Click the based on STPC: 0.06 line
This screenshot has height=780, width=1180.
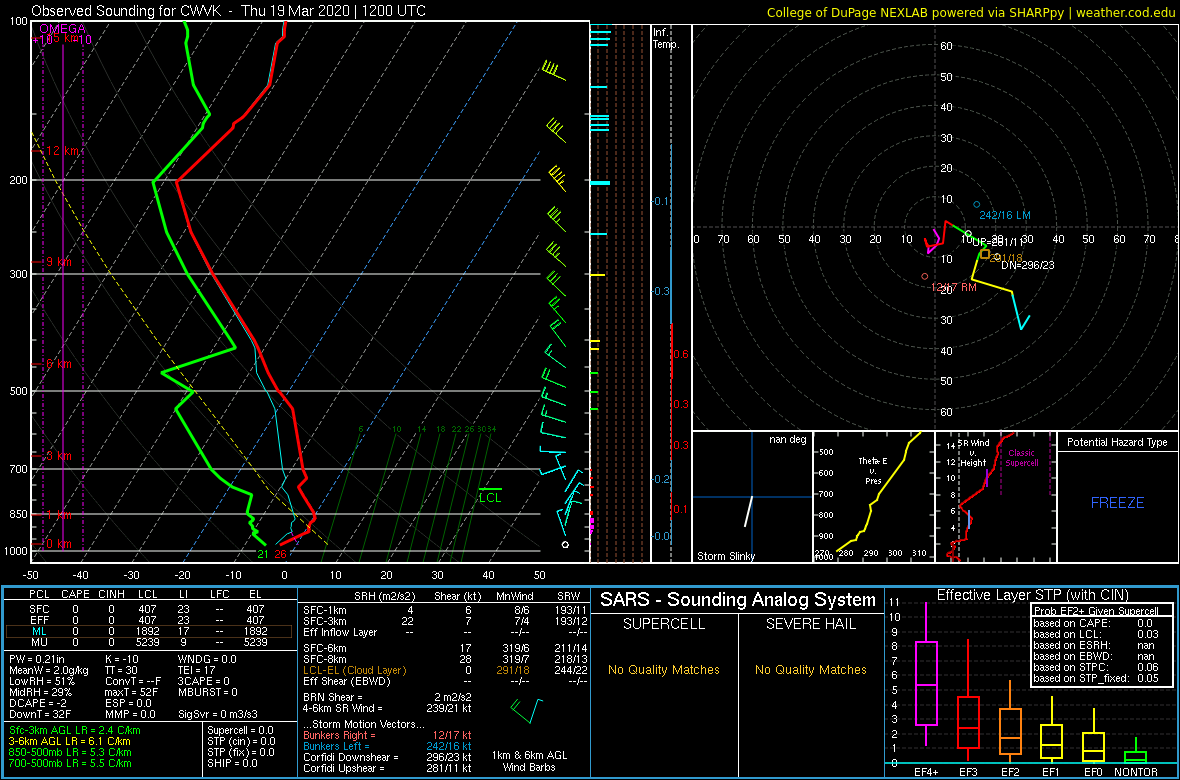click(1095, 665)
